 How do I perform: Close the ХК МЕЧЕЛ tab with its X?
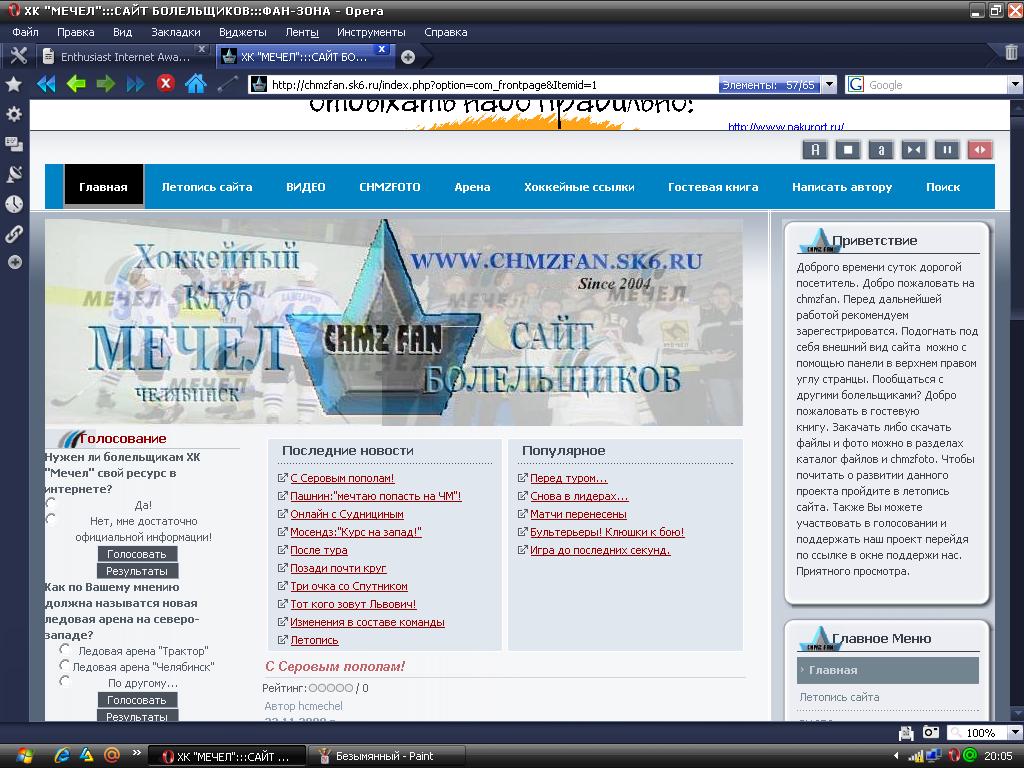tap(382, 49)
